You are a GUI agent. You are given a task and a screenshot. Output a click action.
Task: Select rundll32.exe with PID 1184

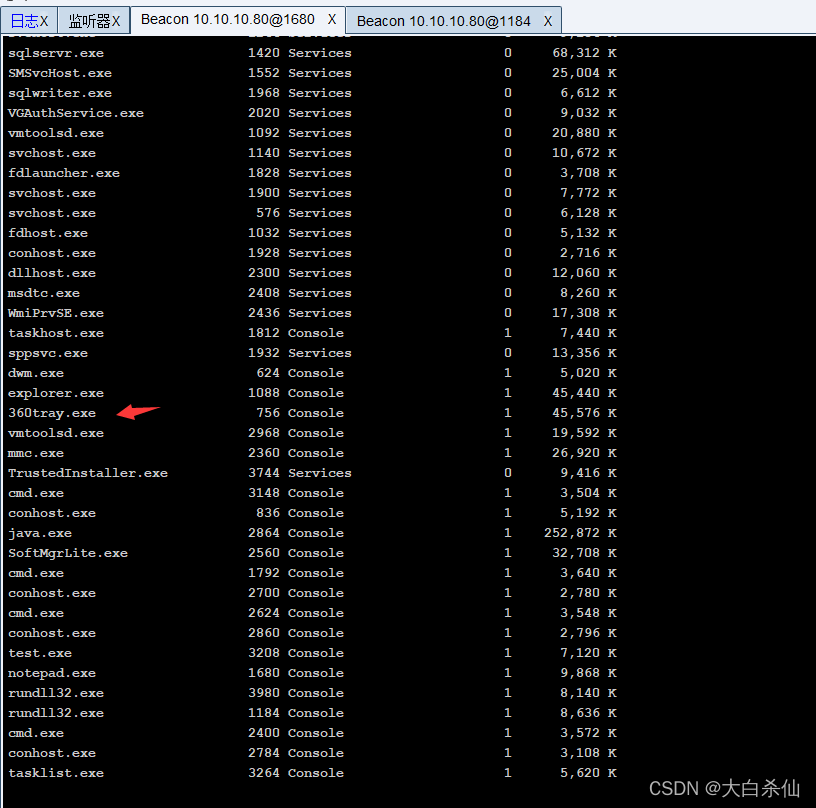pos(55,712)
